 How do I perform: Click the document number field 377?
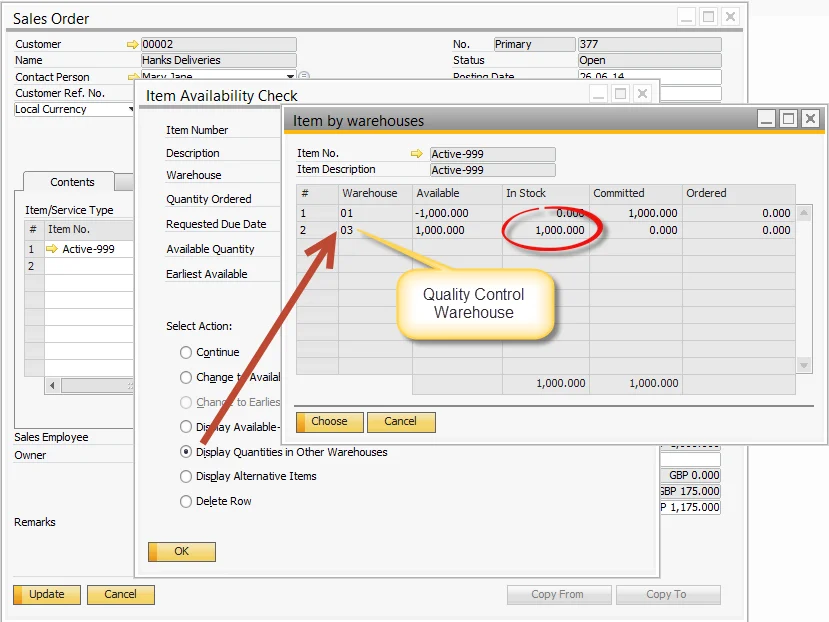[650, 44]
